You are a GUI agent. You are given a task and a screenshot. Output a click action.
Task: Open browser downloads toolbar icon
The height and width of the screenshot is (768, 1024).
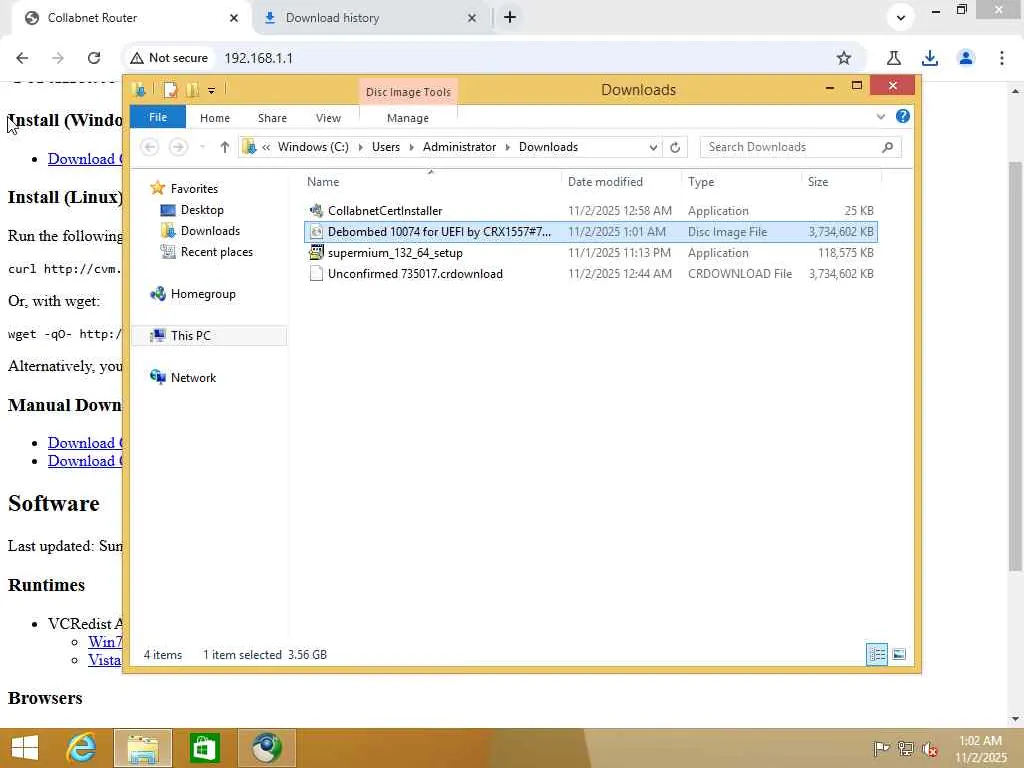point(930,58)
